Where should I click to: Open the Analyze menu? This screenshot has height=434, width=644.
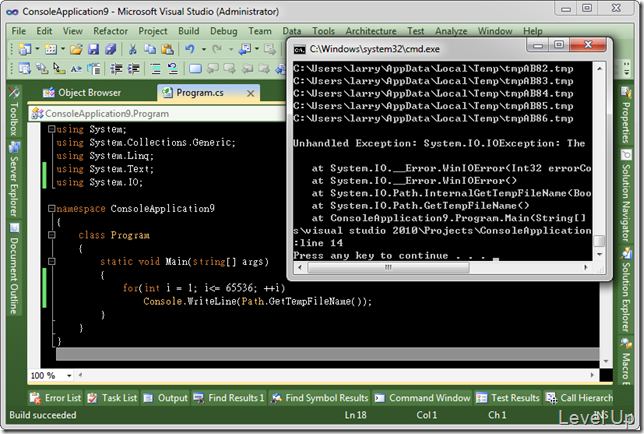[451, 31]
